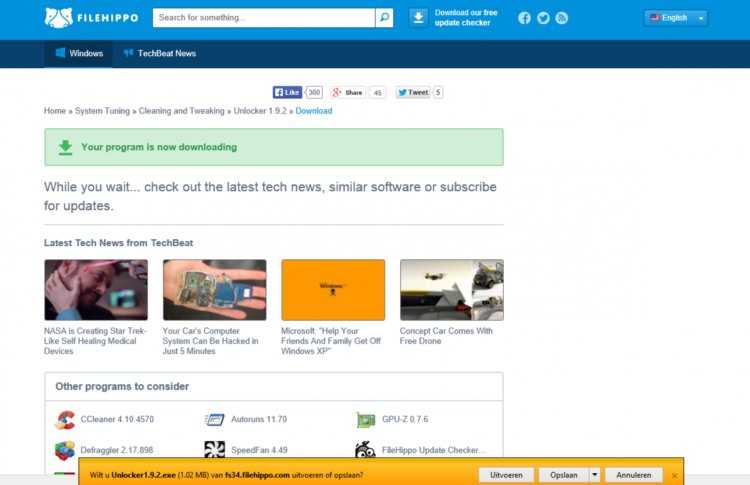The height and width of the screenshot is (485, 750).
Task: Open the TechBeat News tab
Action: coord(159,54)
